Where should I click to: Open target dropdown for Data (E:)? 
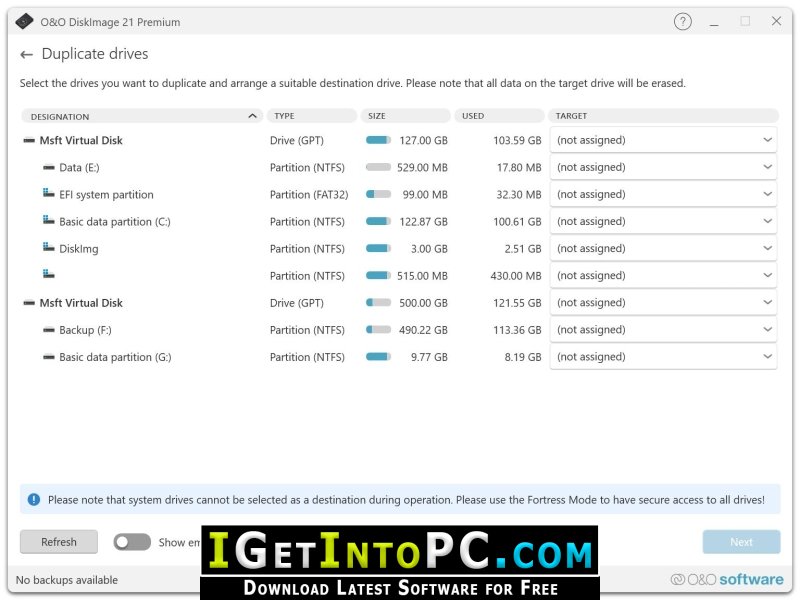click(x=663, y=167)
